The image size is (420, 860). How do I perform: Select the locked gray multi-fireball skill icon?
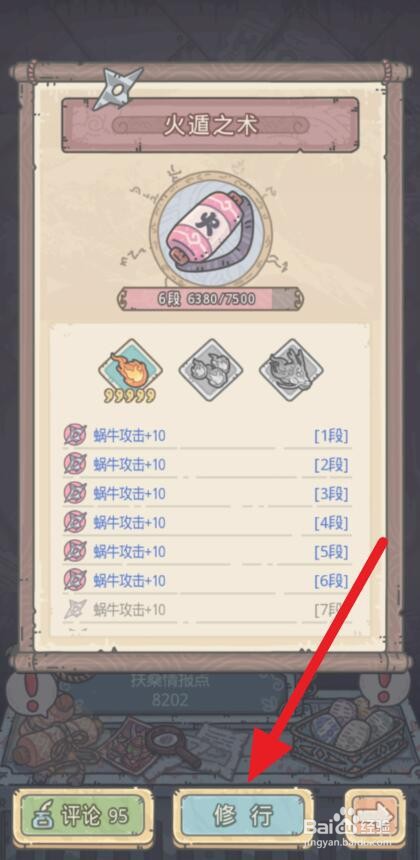211,369
